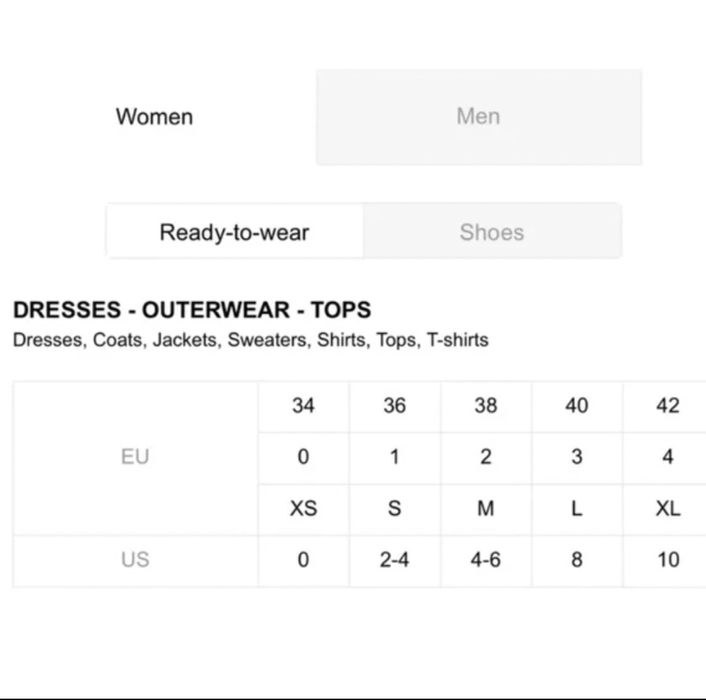Image resolution: width=706 pixels, height=700 pixels.
Task: Click the US row label
Action: [x=135, y=560]
